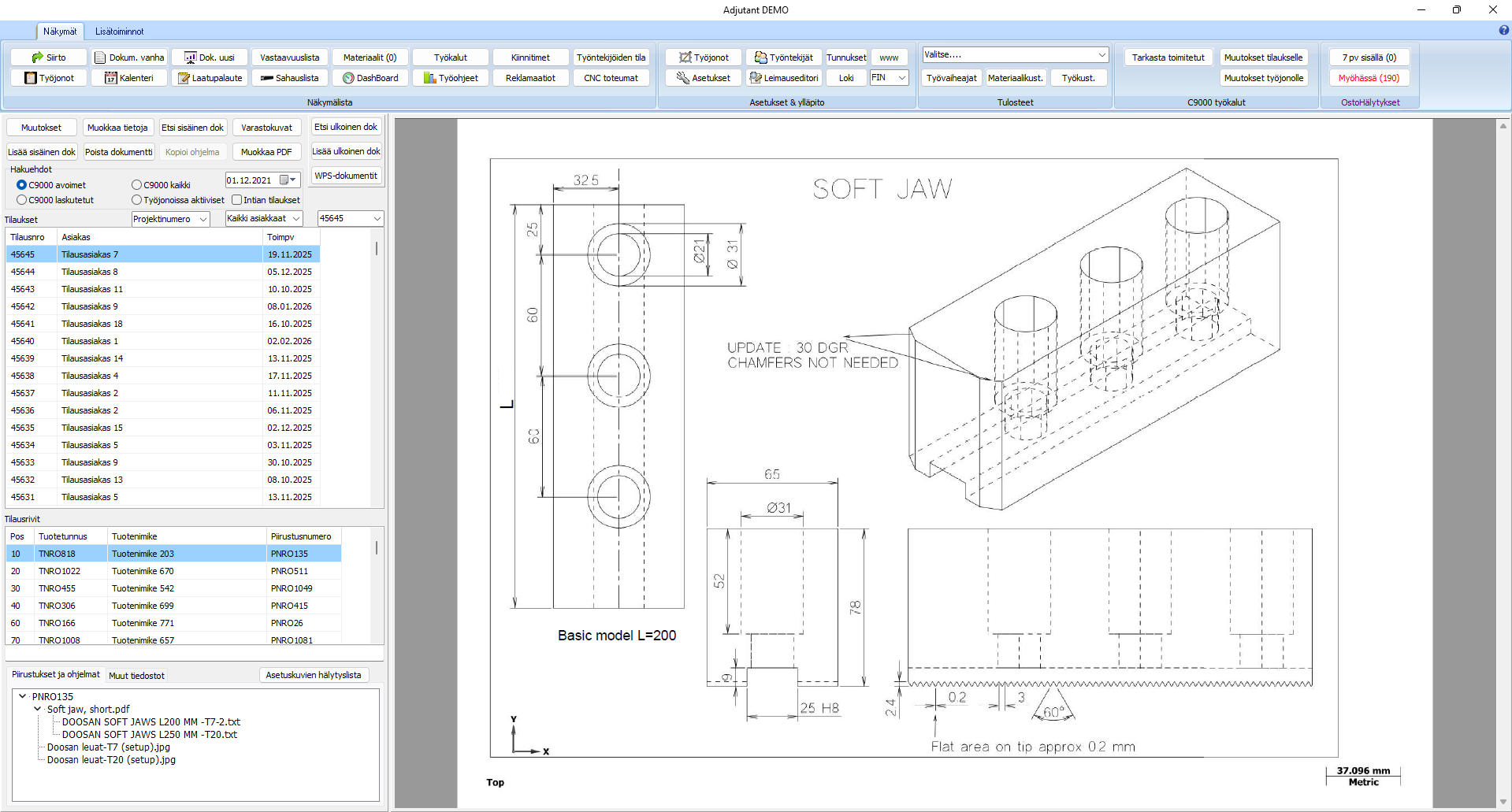The width and height of the screenshot is (1512, 812).
Task: Open the 45645 order number dropdown
Action: pos(351,218)
